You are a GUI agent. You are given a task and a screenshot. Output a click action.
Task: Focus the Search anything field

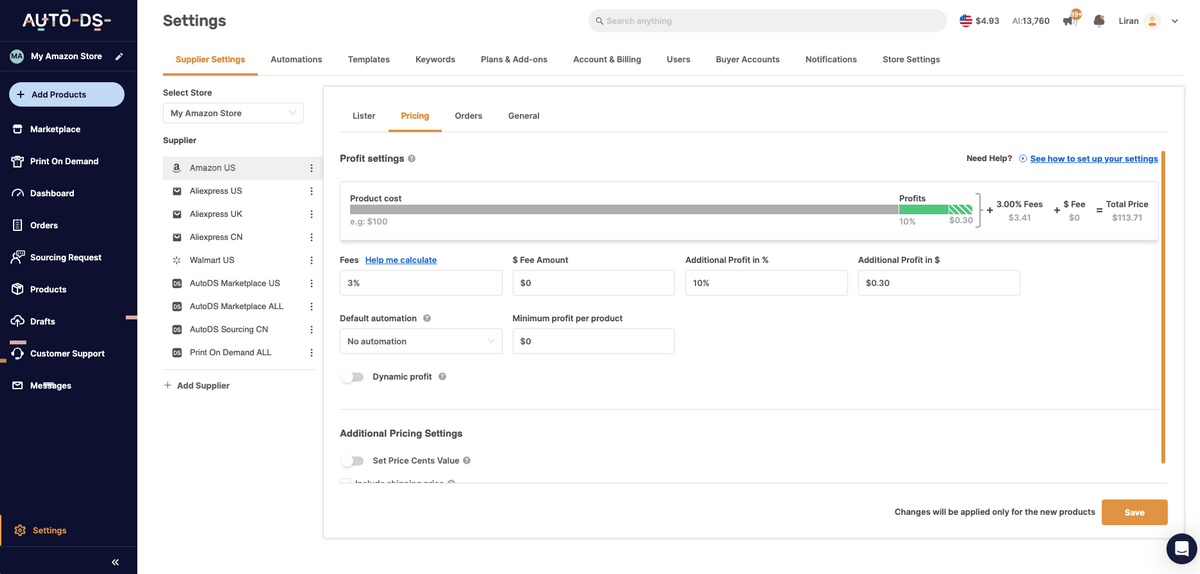(x=767, y=21)
